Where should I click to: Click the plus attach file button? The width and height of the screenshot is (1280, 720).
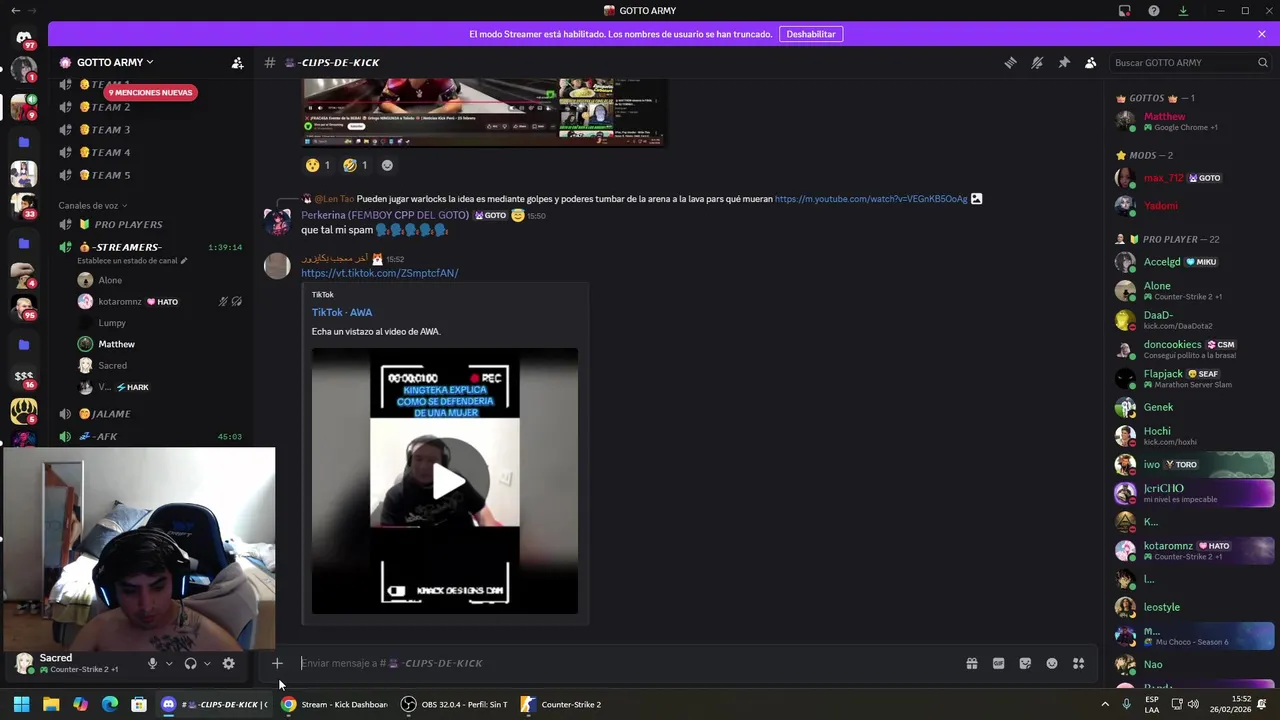pos(277,663)
